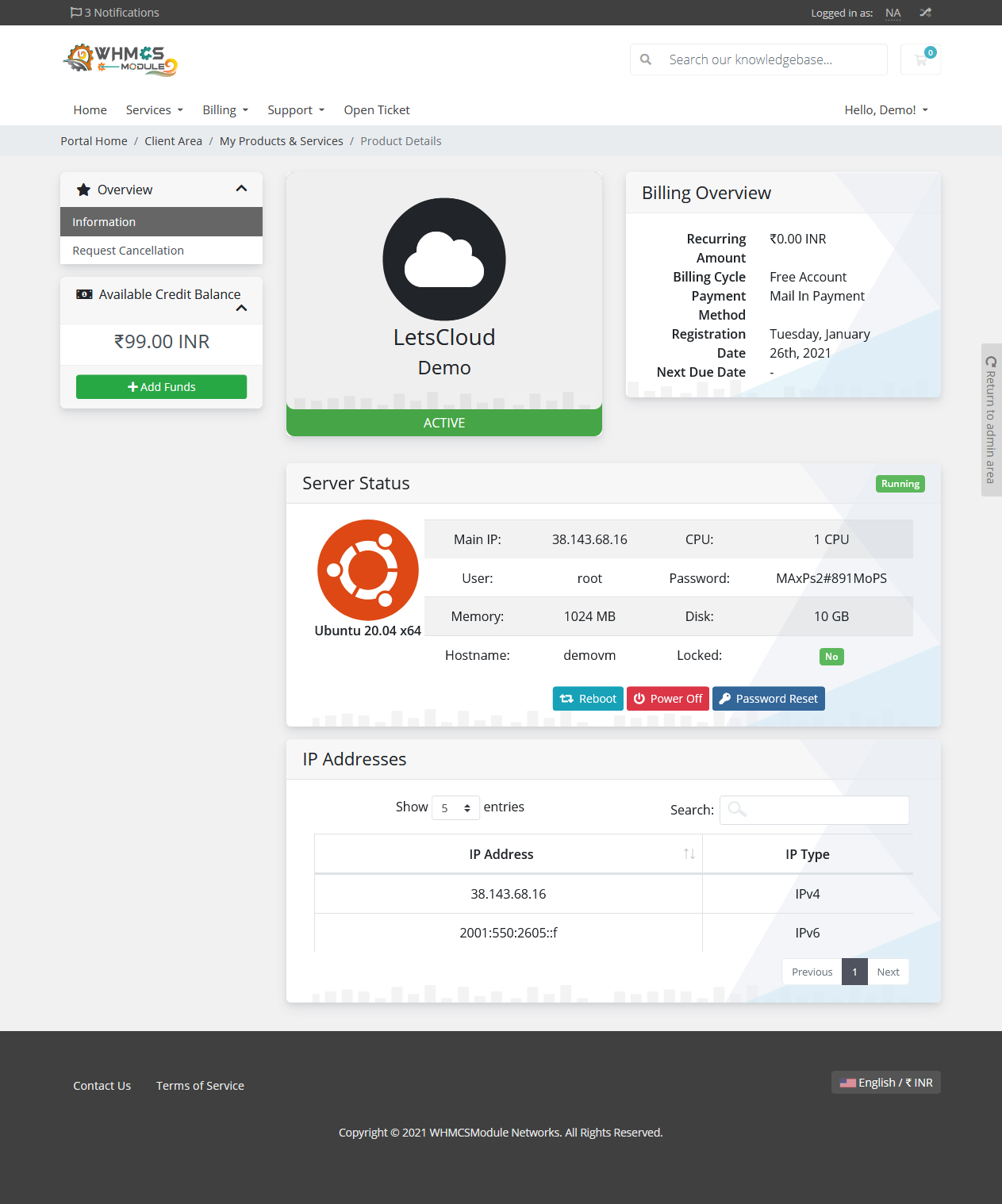Click the ACTIVE status bar
Image resolution: width=1002 pixels, height=1204 pixels.
click(444, 423)
